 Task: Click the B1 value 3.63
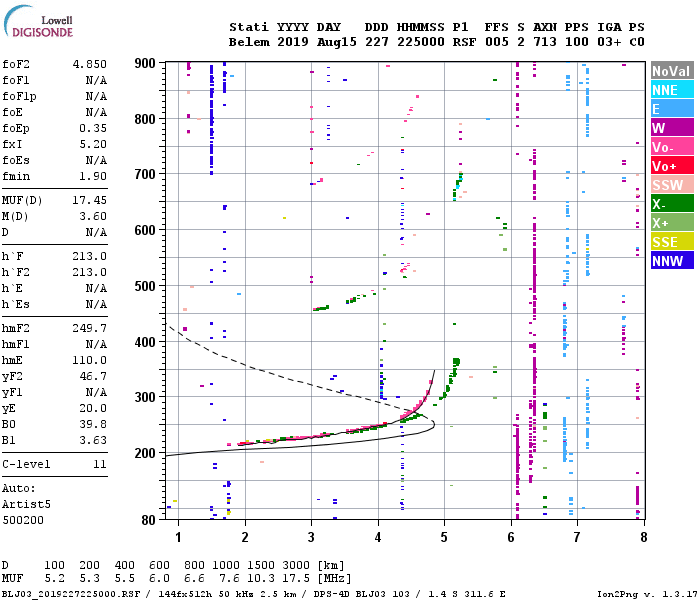[93, 441]
